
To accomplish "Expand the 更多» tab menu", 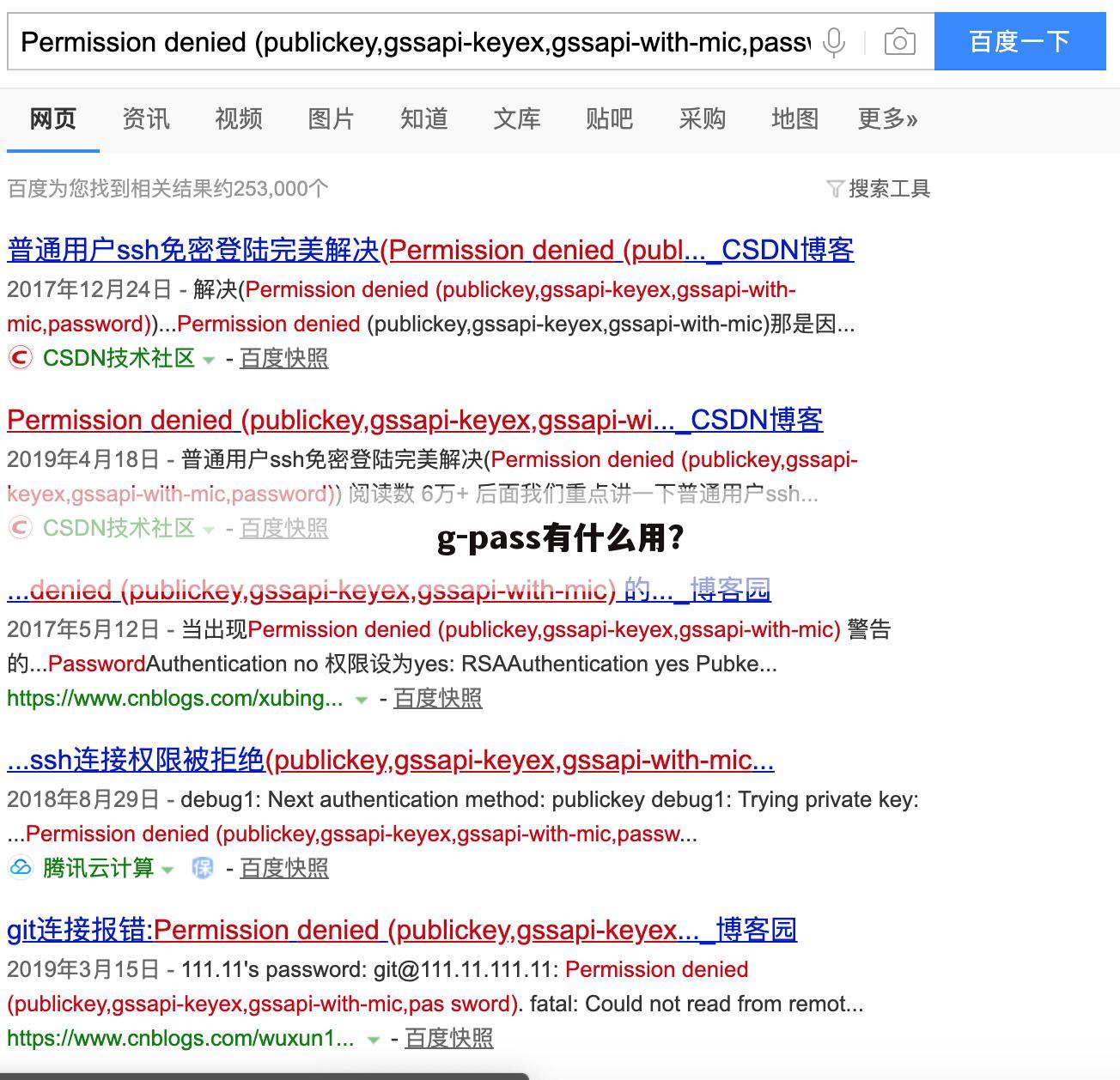I will [888, 118].
